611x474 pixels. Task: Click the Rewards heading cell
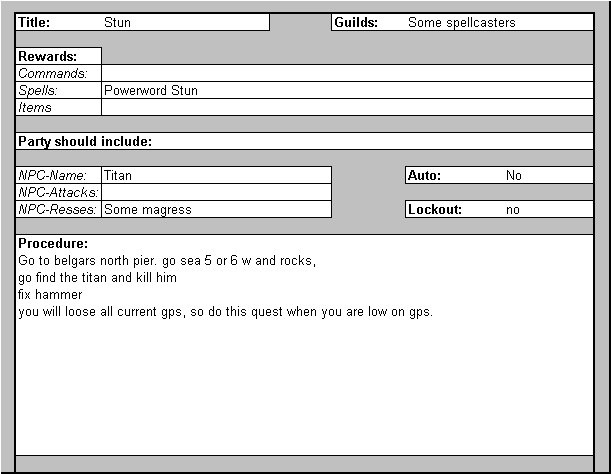click(59, 56)
